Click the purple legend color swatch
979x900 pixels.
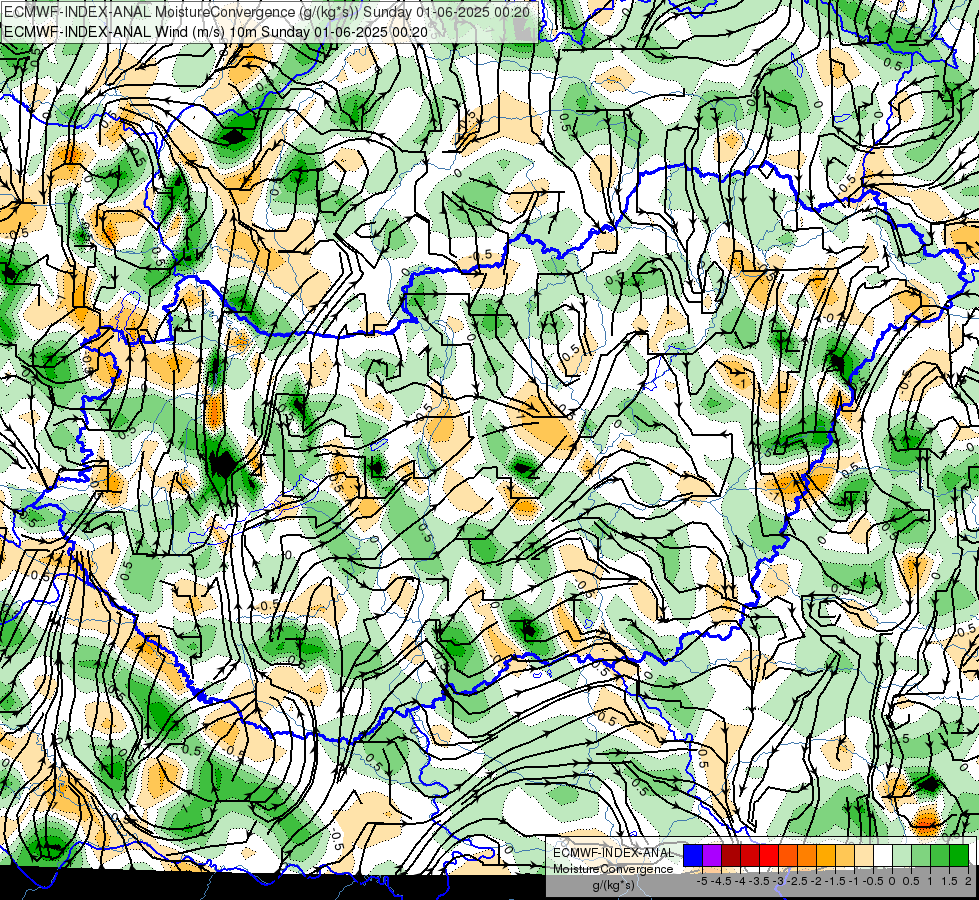pyautogui.click(x=712, y=856)
